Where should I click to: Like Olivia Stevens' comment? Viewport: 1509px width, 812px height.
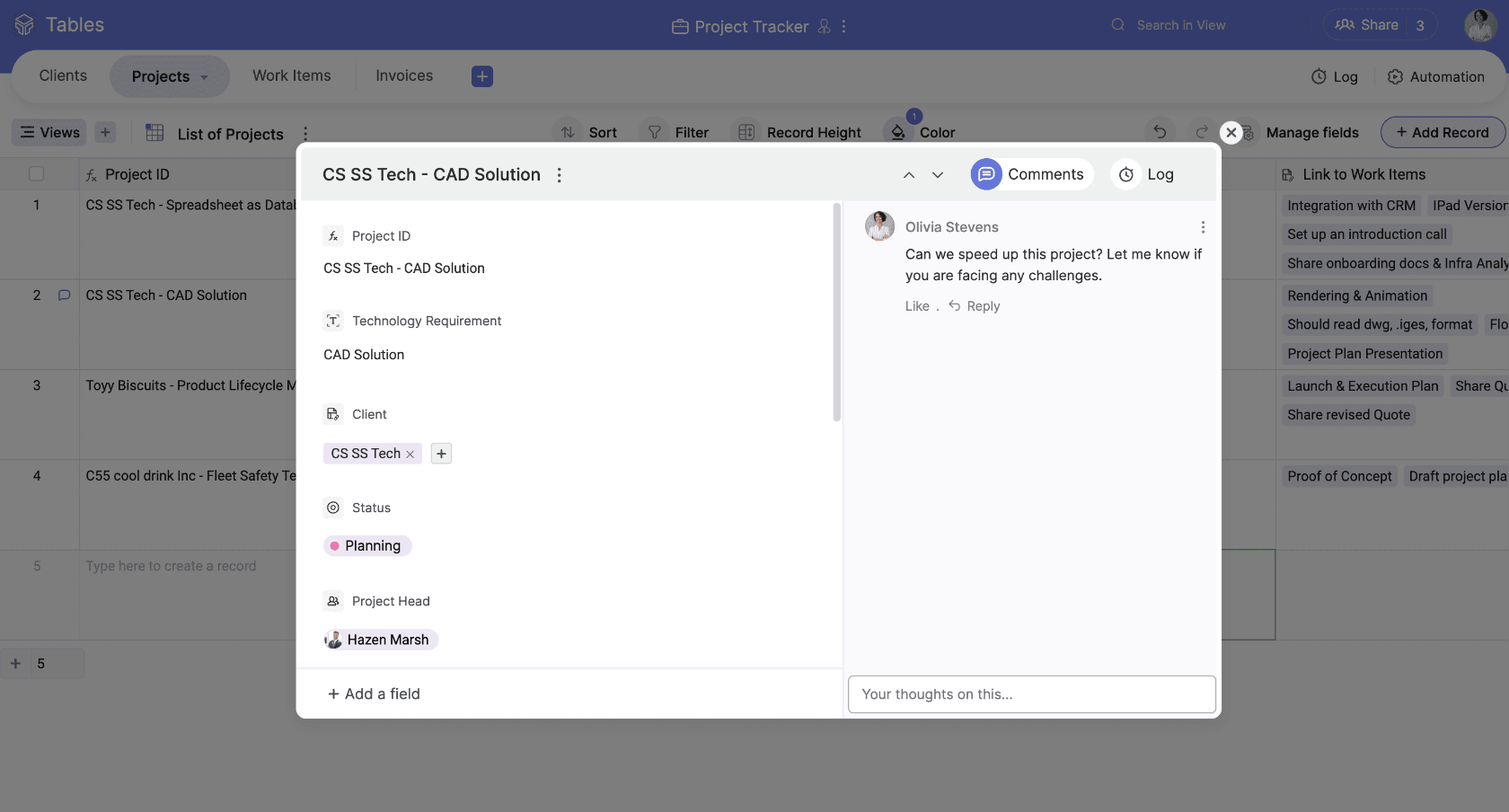click(916, 306)
